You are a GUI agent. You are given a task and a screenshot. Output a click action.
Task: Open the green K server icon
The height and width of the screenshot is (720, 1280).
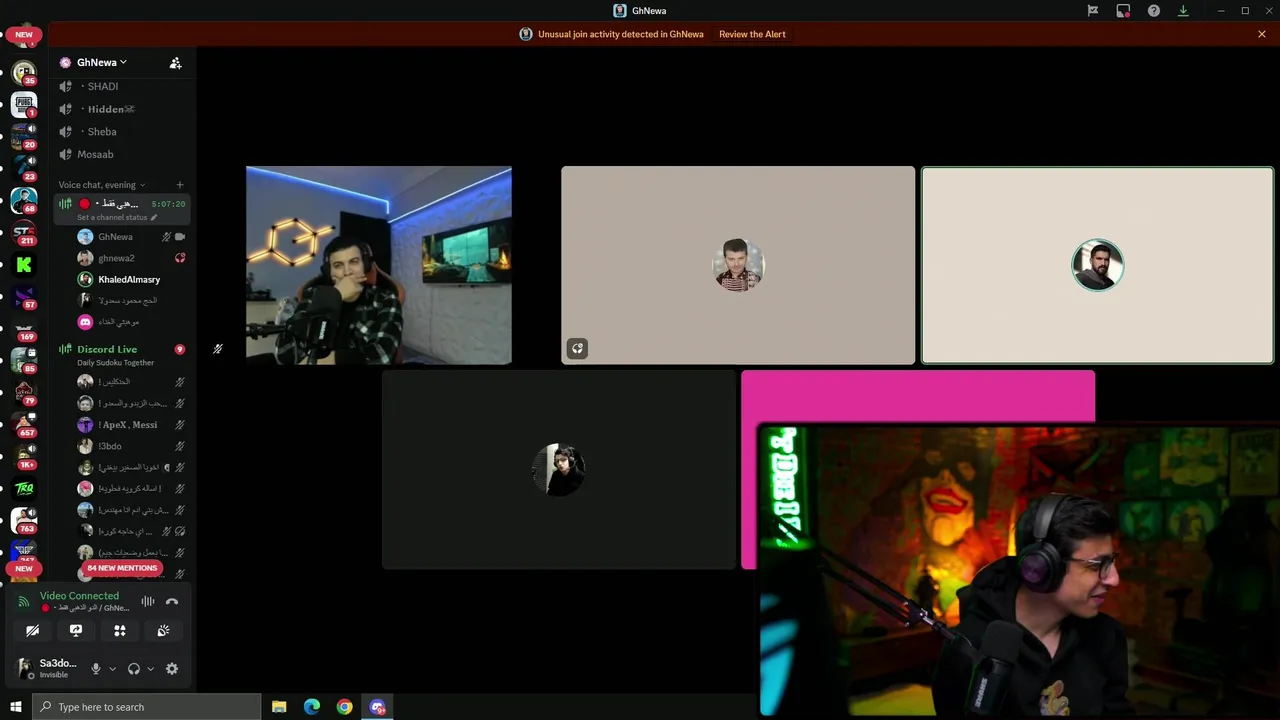pyautogui.click(x=24, y=265)
